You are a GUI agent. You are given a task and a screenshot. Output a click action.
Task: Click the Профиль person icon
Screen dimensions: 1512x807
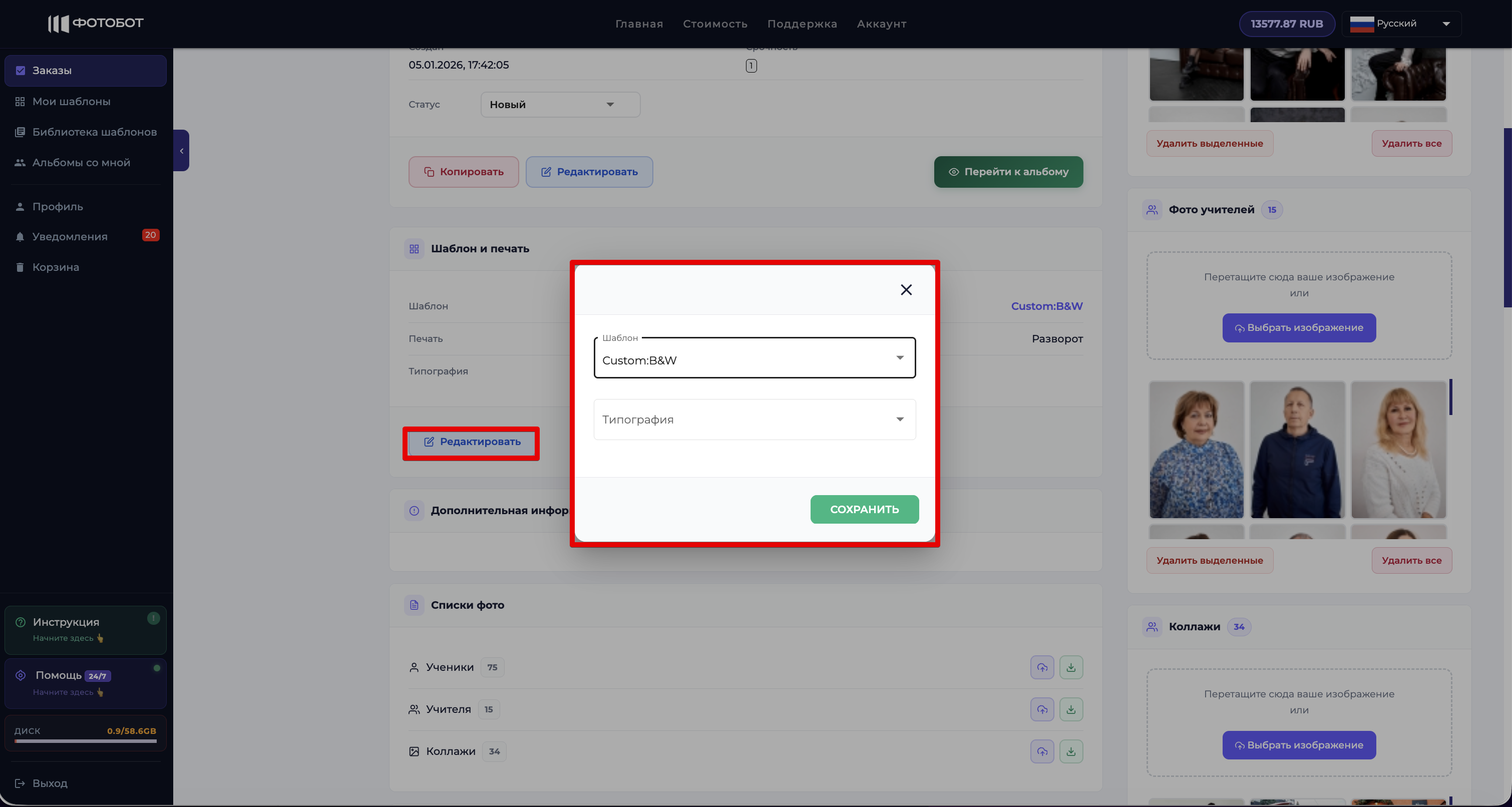pyautogui.click(x=20, y=207)
